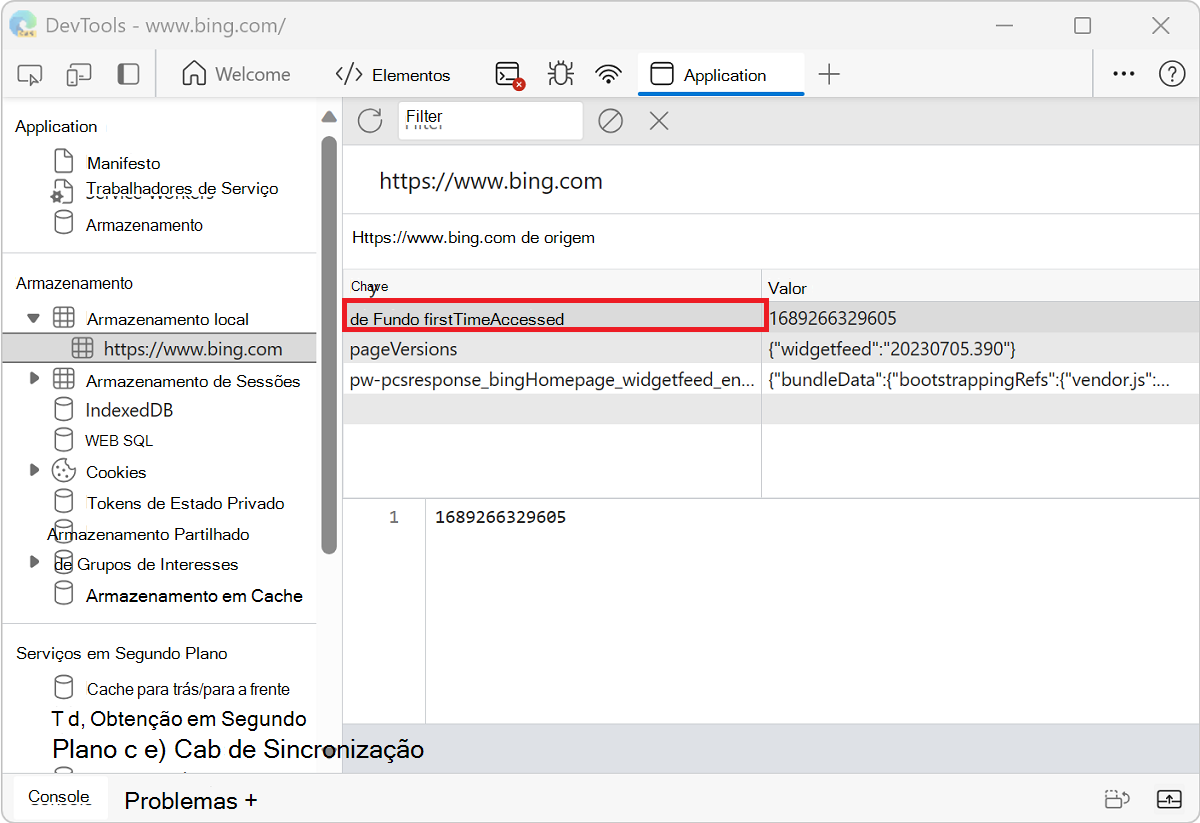Toggle device emulation mode
Viewport: 1200px width, 823px height.
pos(78,73)
